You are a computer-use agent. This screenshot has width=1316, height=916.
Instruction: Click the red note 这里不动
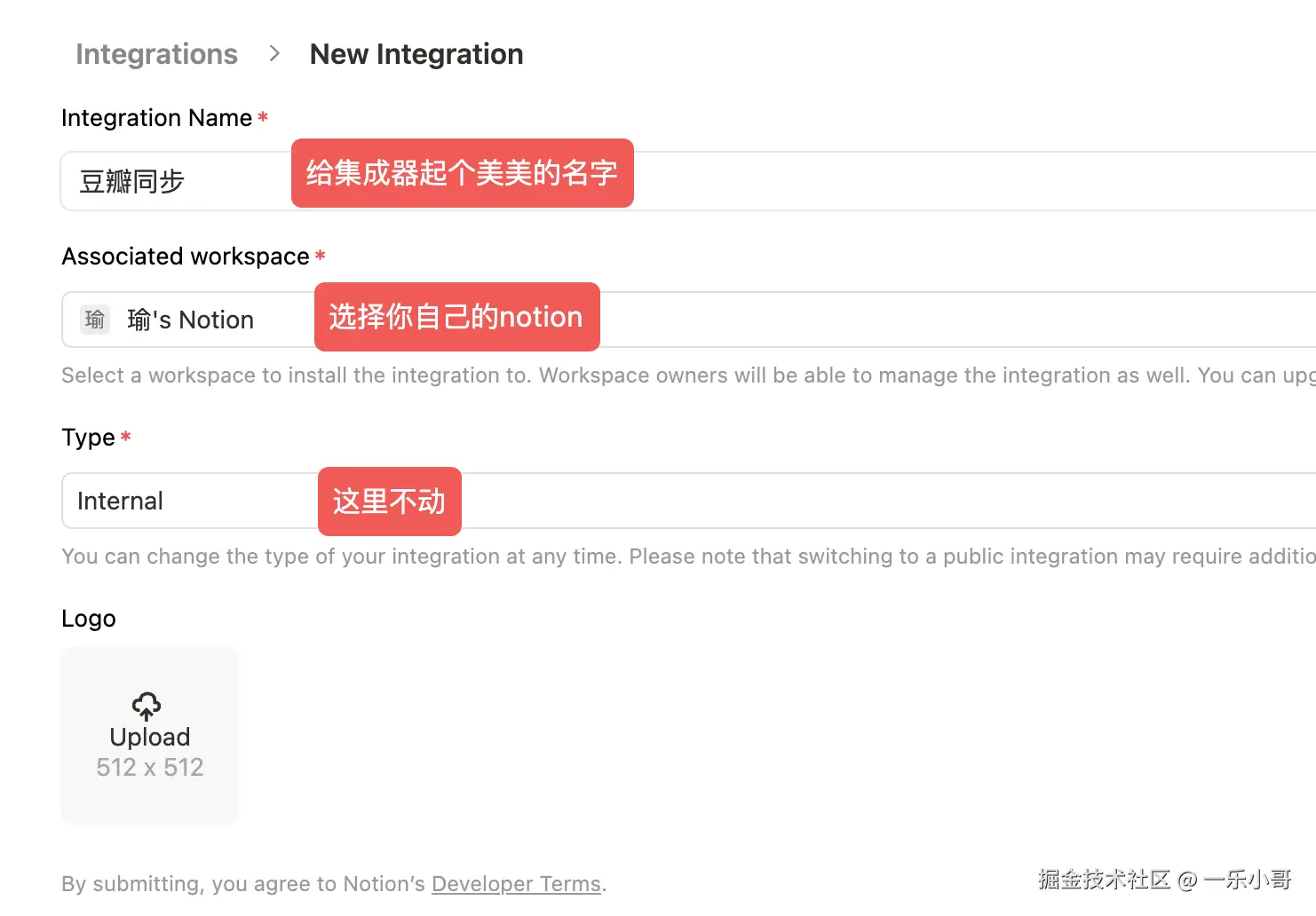tap(389, 501)
